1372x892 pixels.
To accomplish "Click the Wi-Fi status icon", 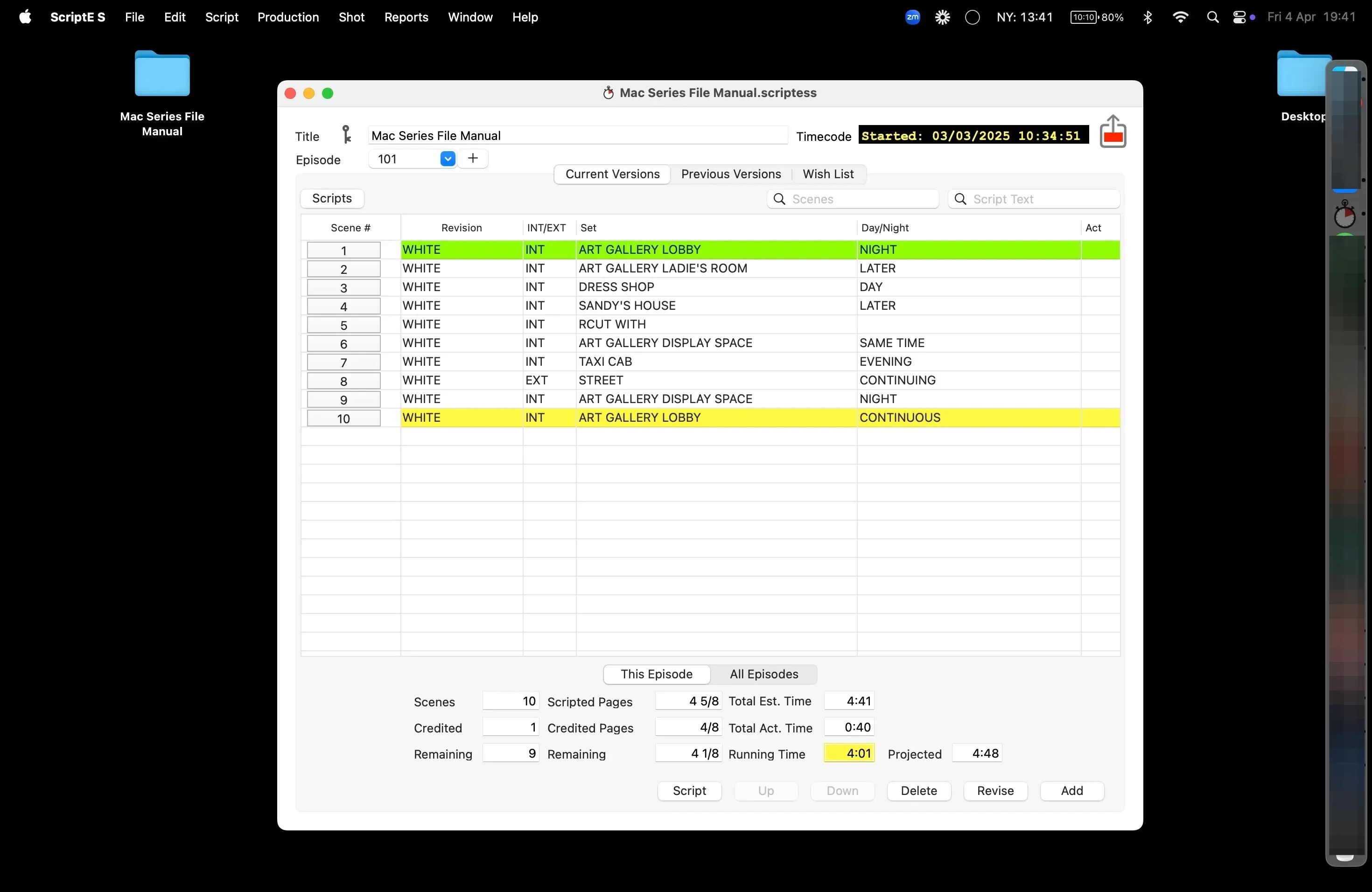I will (1180, 17).
